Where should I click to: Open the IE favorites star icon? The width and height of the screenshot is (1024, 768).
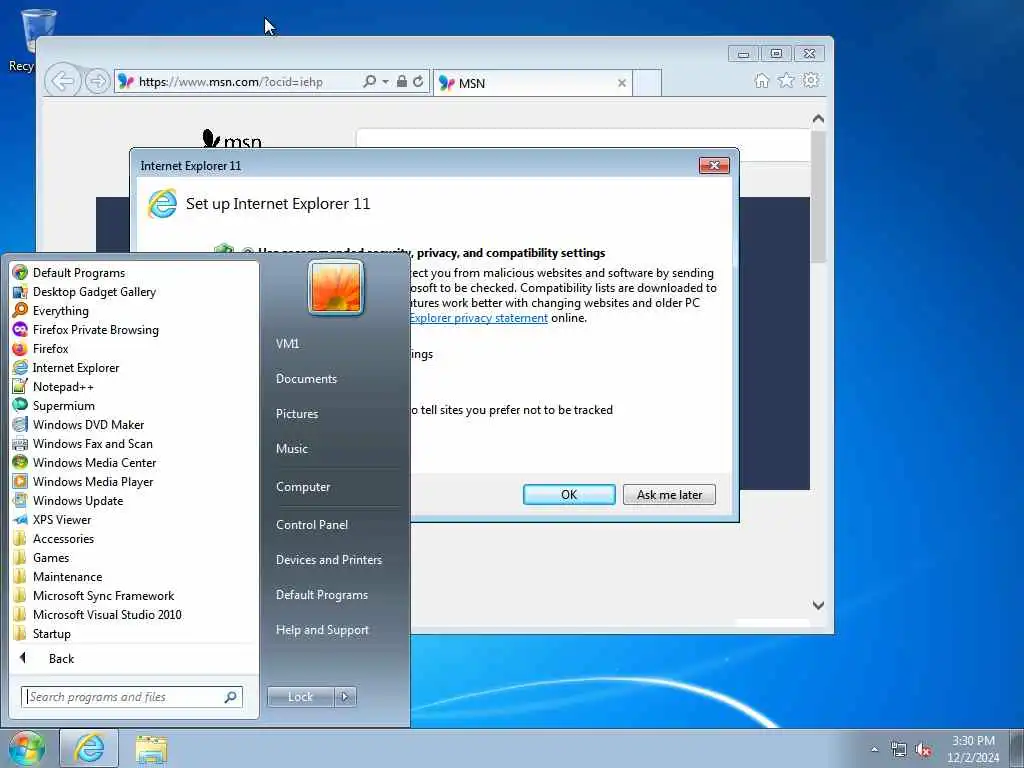coord(786,80)
